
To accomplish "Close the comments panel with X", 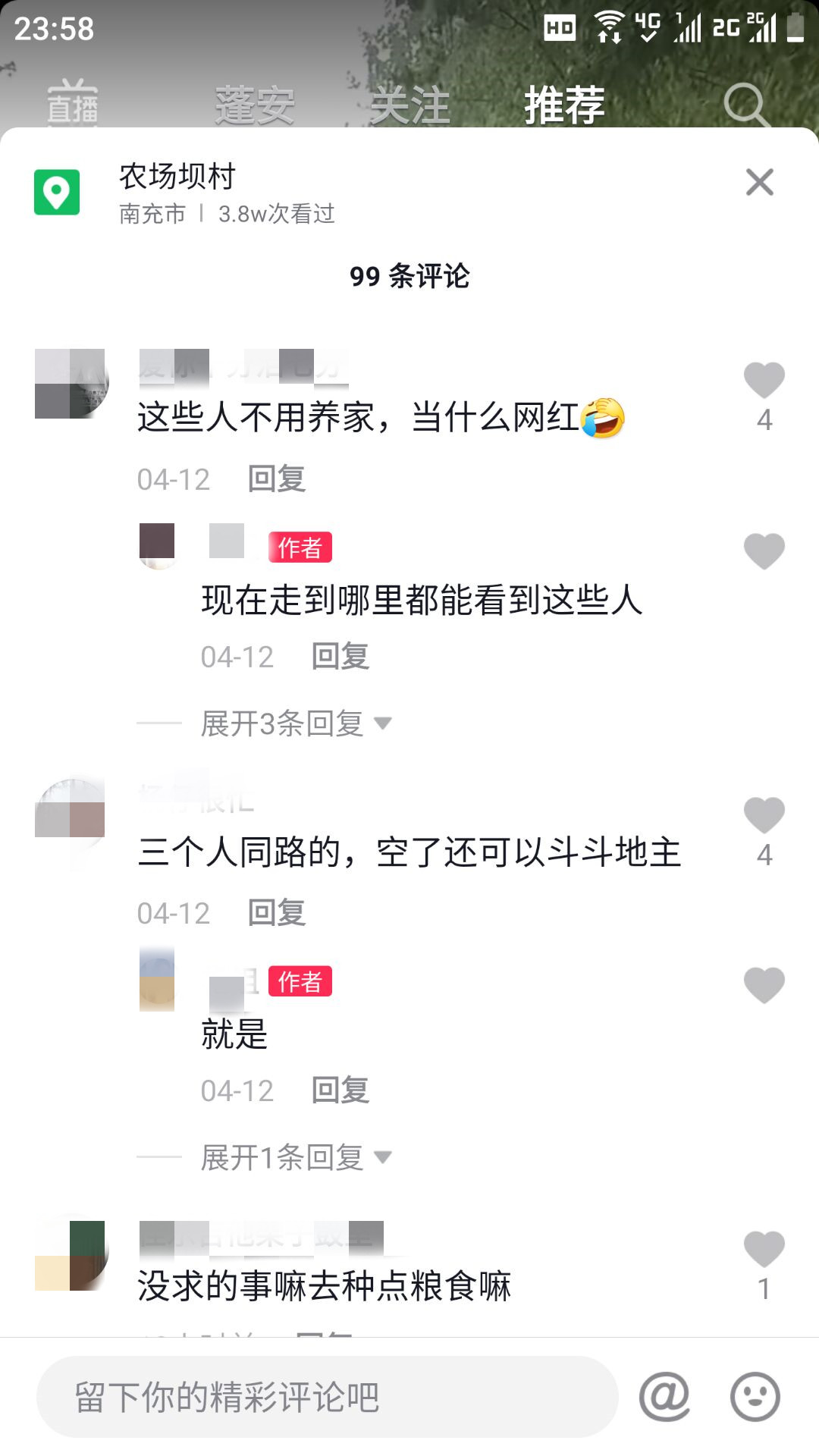I will click(x=759, y=182).
